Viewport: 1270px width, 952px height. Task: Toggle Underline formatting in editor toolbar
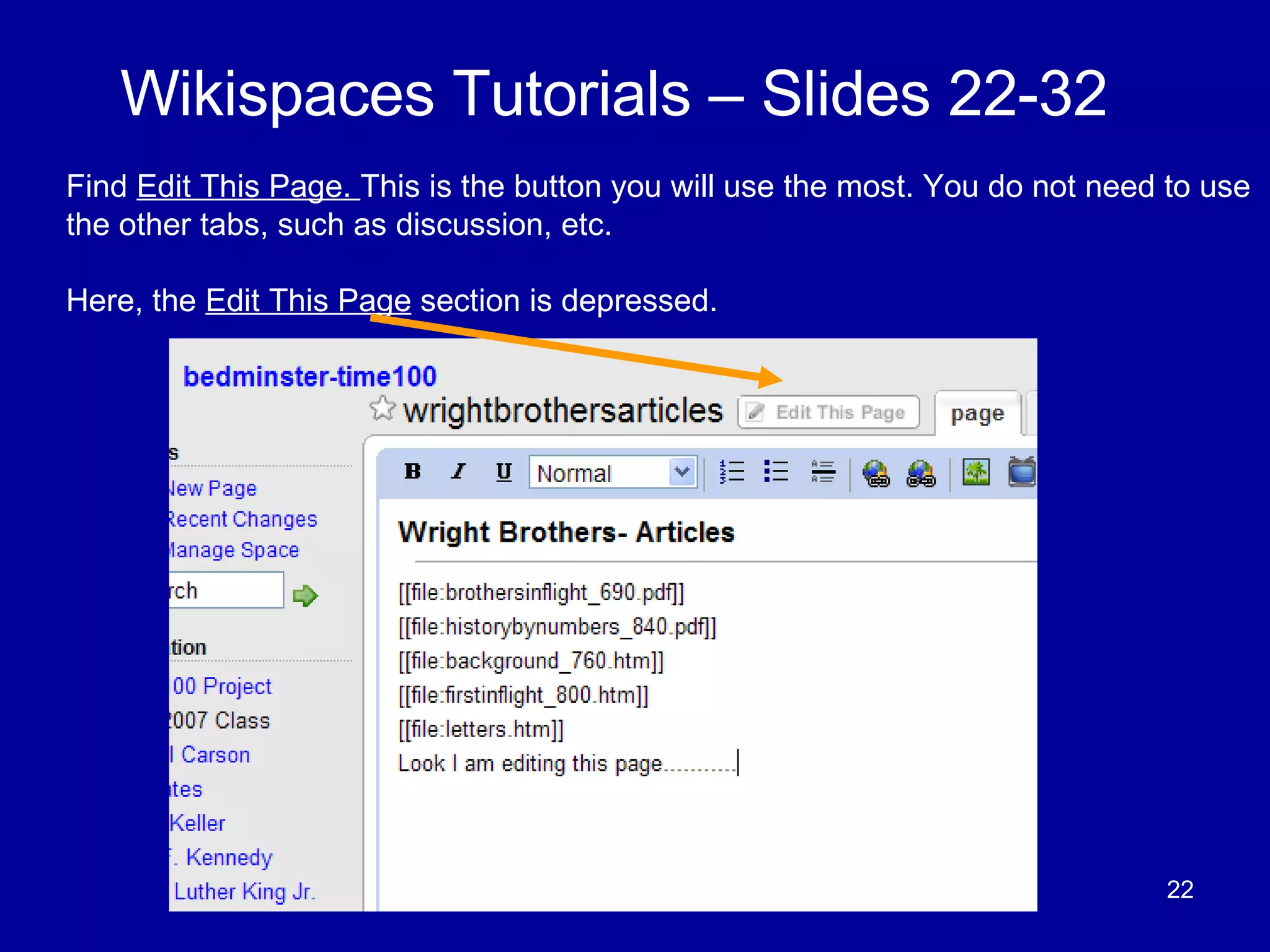click(504, 472)
